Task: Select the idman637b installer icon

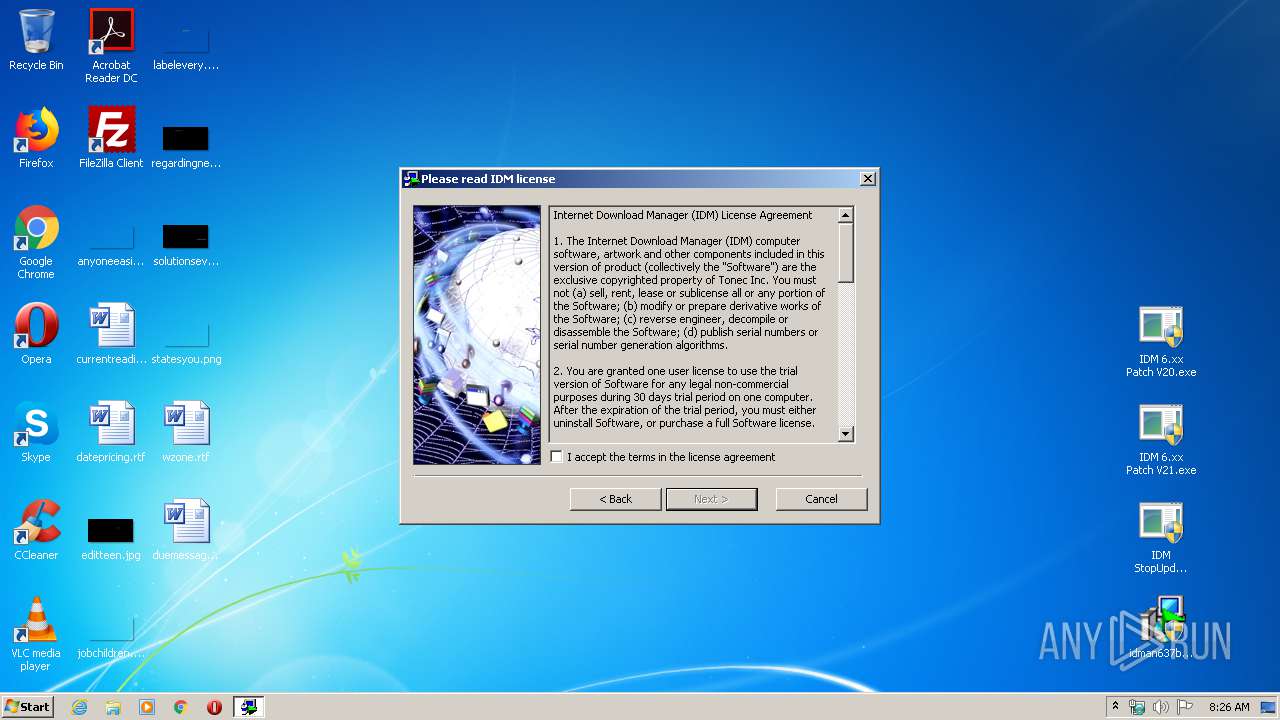Action: tap(1161, 628)
